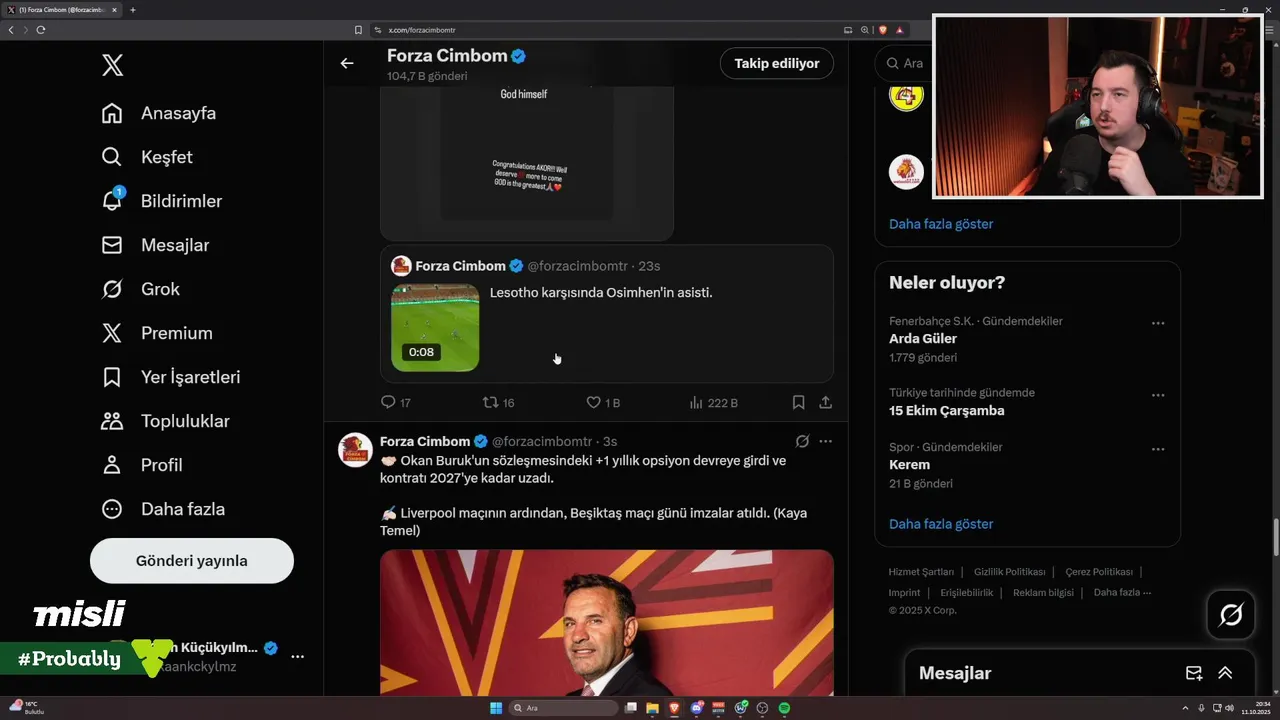Expand the Daha fazla sidebar menu

click(x=163, y=509)
